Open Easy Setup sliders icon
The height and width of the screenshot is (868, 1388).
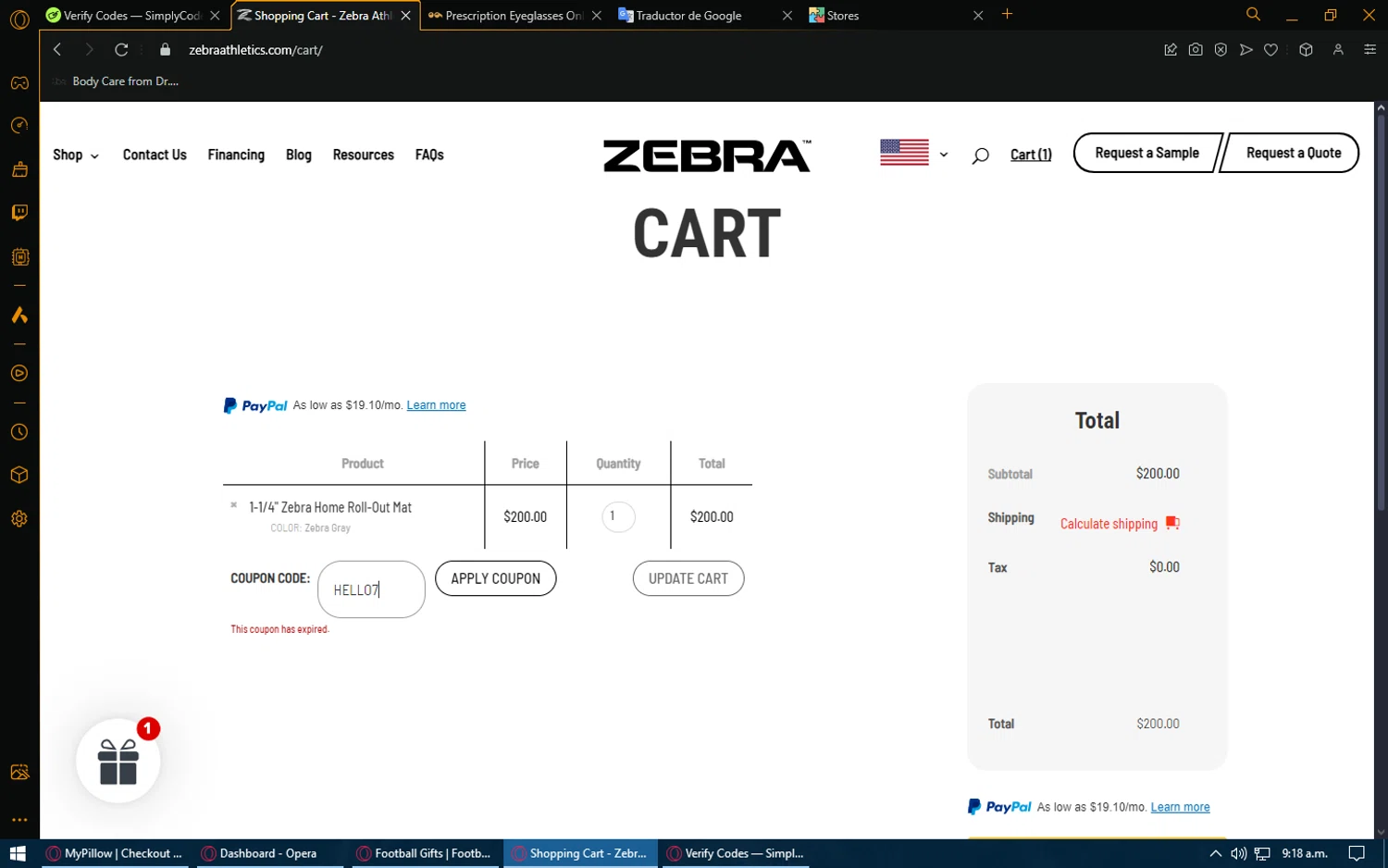[1369, 50]
